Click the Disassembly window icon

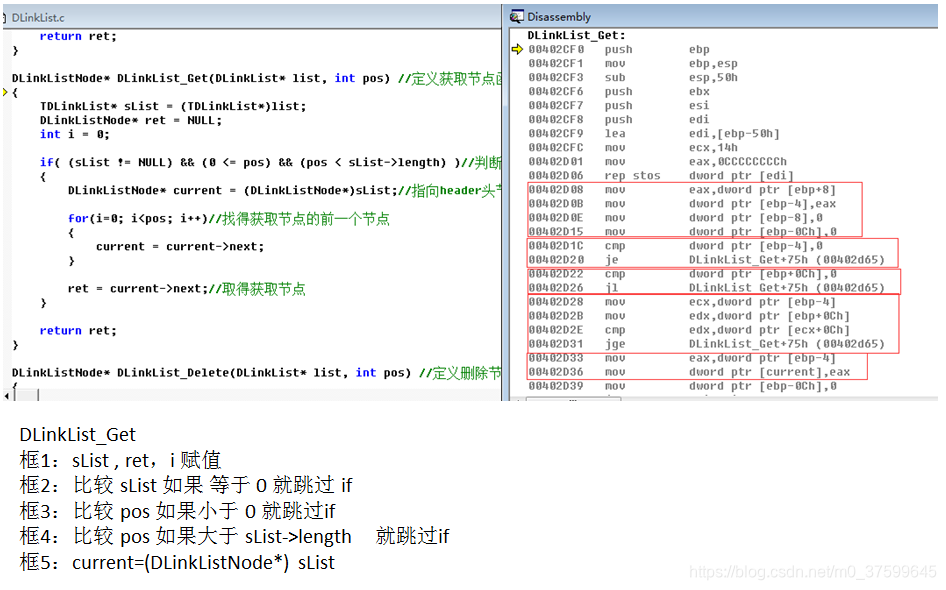click(517, 16)
